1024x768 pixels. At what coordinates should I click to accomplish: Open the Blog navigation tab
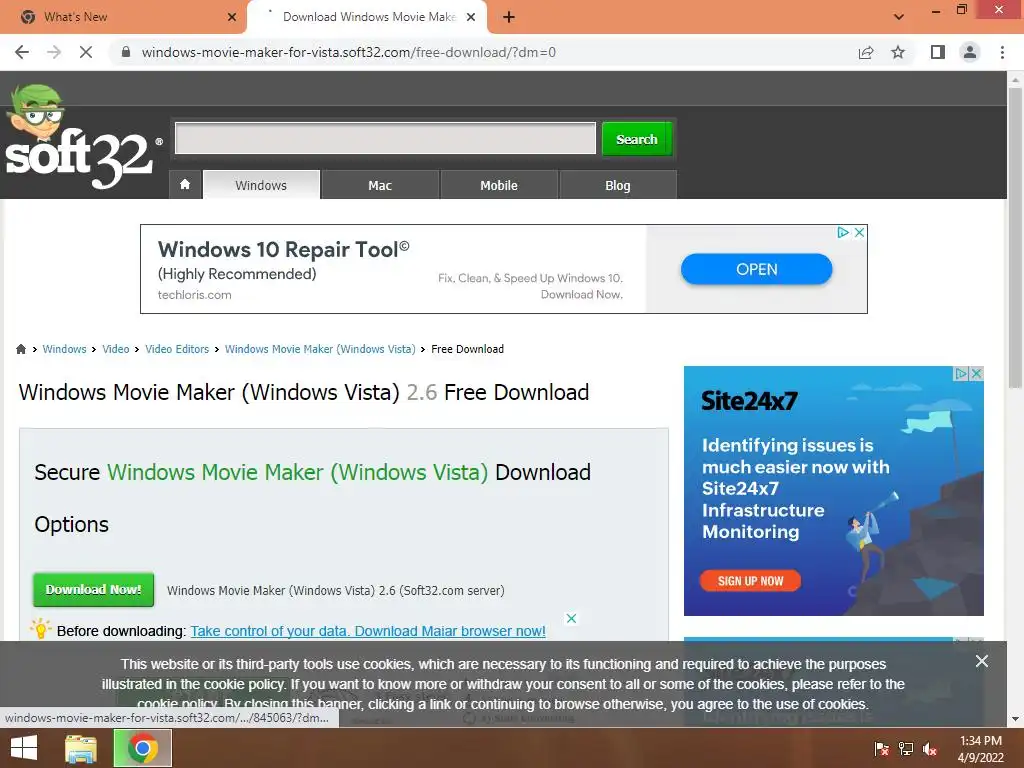tap(618, 185)
